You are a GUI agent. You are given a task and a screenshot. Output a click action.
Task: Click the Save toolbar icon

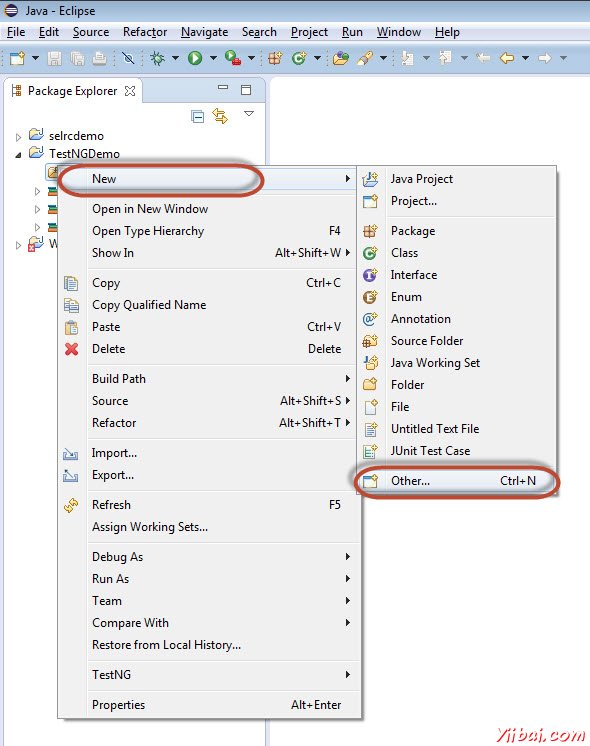tap(54, 58)
